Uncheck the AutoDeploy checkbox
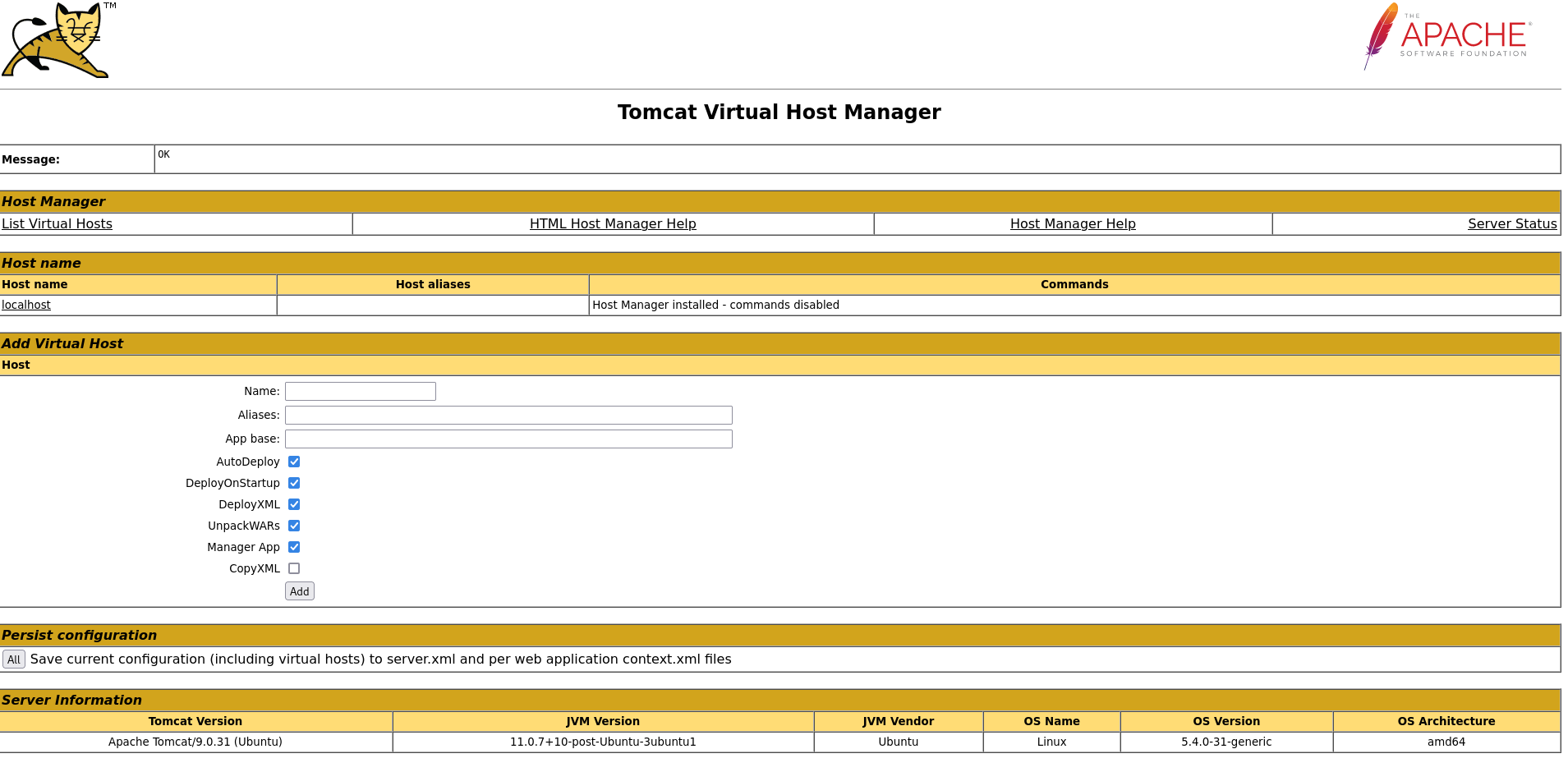 294,462
